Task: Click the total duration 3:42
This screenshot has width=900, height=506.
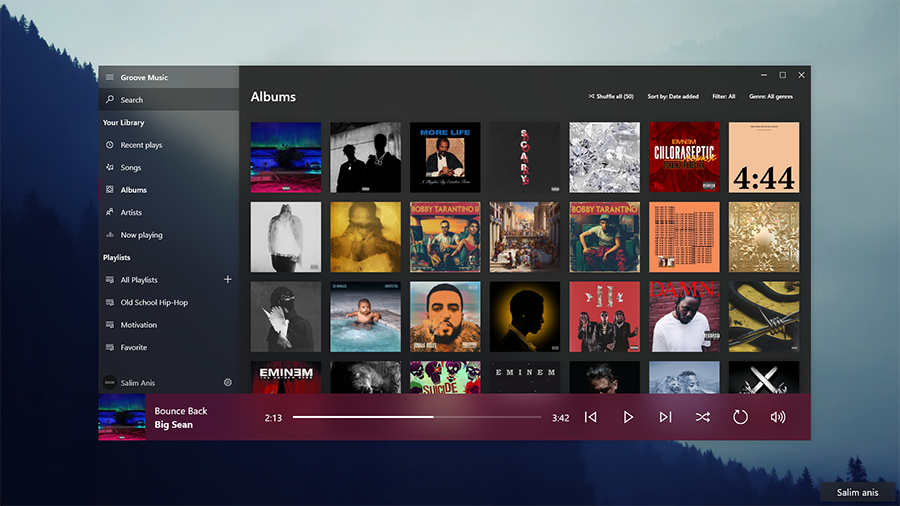Action: 561,418
